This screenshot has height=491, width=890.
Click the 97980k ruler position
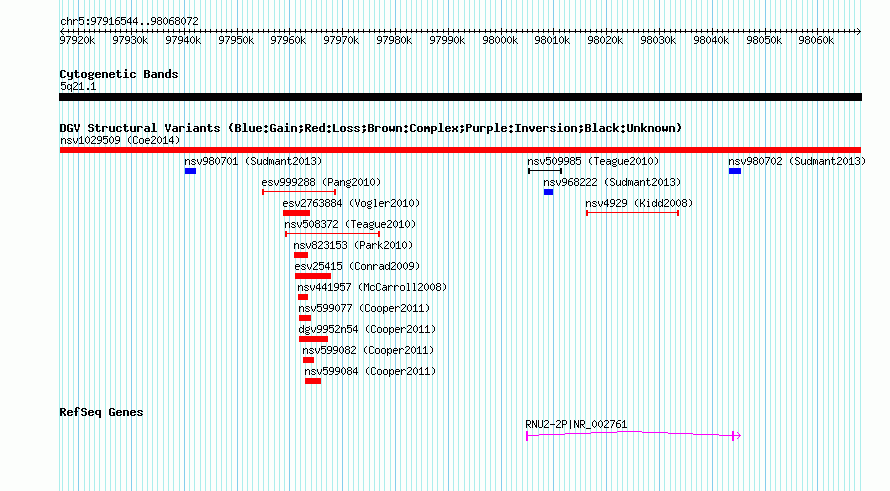pos(394,40)
